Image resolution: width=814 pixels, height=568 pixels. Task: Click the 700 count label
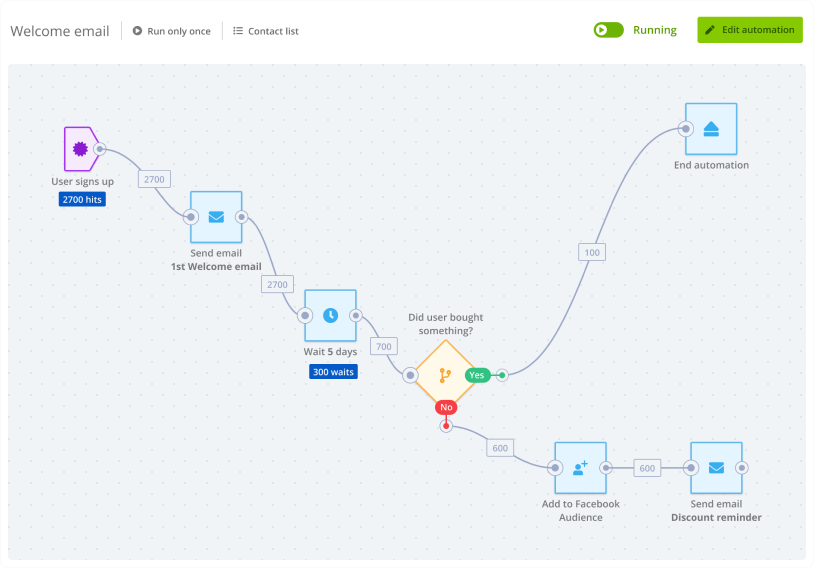click(384, 346)
